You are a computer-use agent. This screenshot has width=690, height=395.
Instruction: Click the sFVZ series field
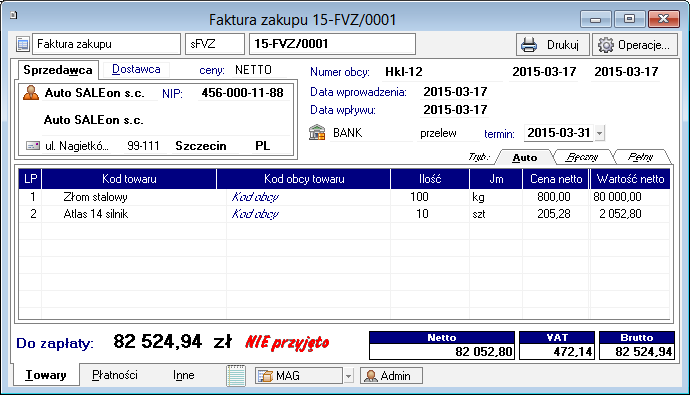pos(215,44)
